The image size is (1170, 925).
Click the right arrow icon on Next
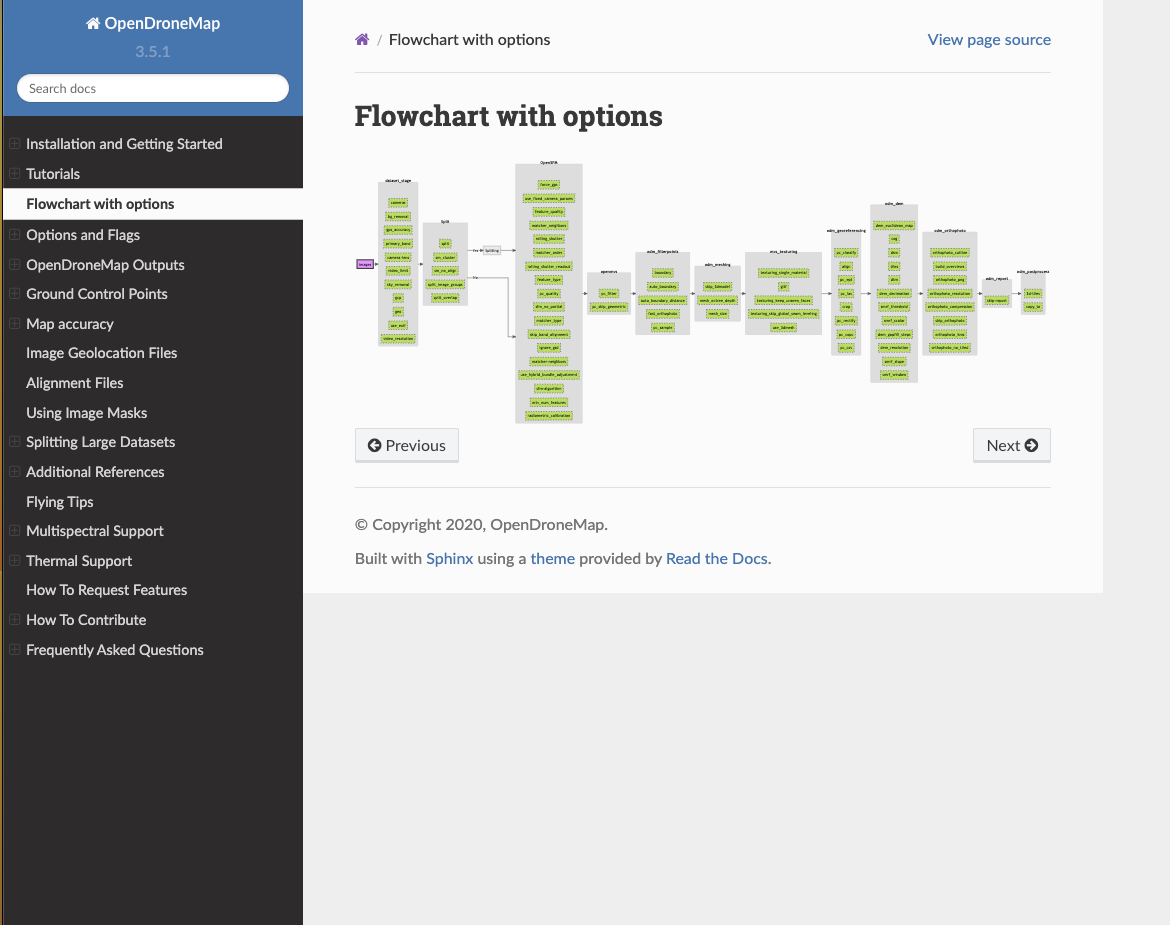pos(1031,446)
